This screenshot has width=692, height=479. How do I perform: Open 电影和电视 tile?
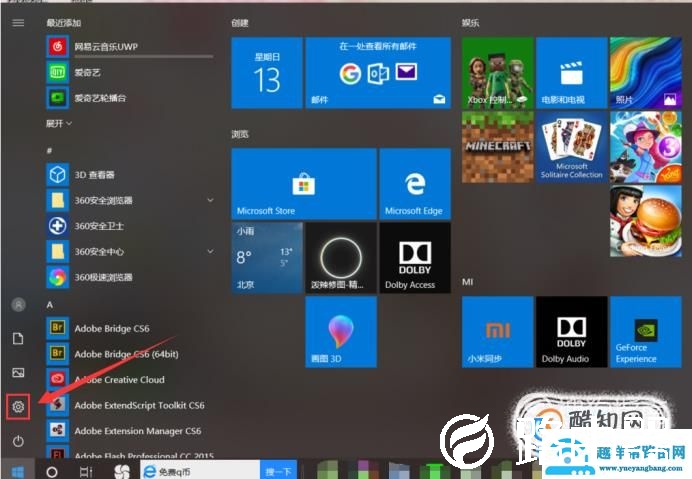point(572,73)
